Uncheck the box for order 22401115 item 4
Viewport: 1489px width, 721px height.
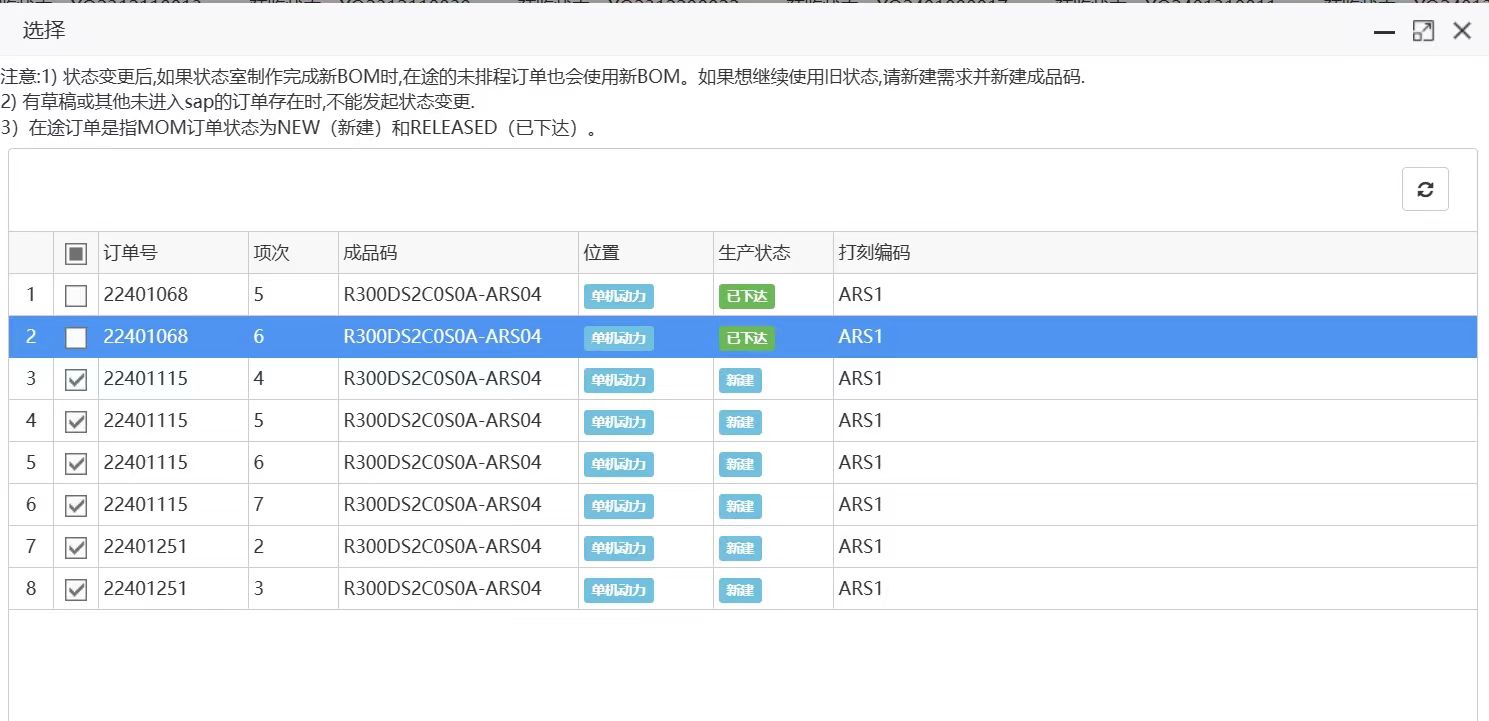(76, 379)
